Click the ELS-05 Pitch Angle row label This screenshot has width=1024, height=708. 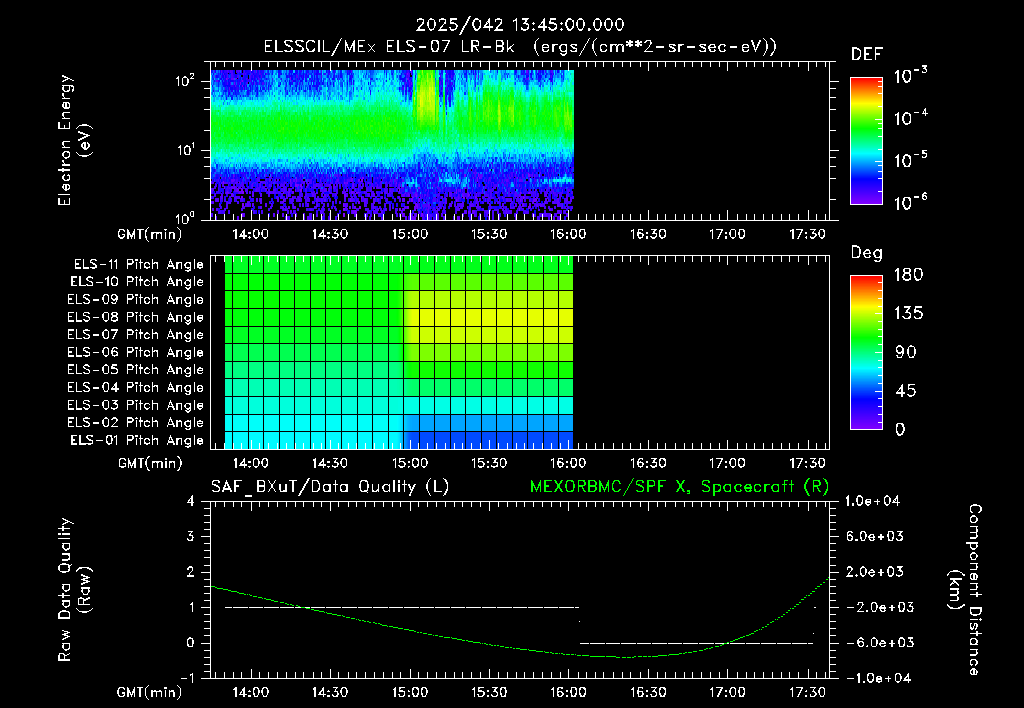tap(136, 370)
